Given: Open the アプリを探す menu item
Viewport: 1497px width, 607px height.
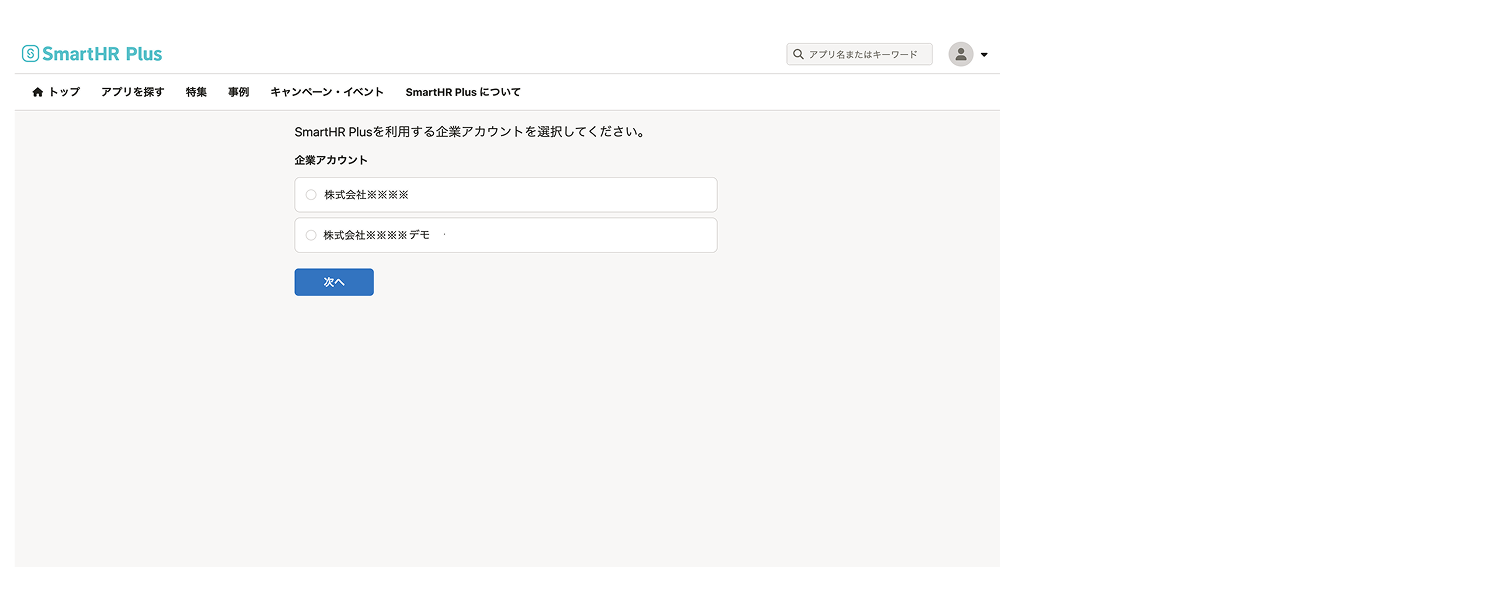Looking at the screenshot, I should (132, 92).
